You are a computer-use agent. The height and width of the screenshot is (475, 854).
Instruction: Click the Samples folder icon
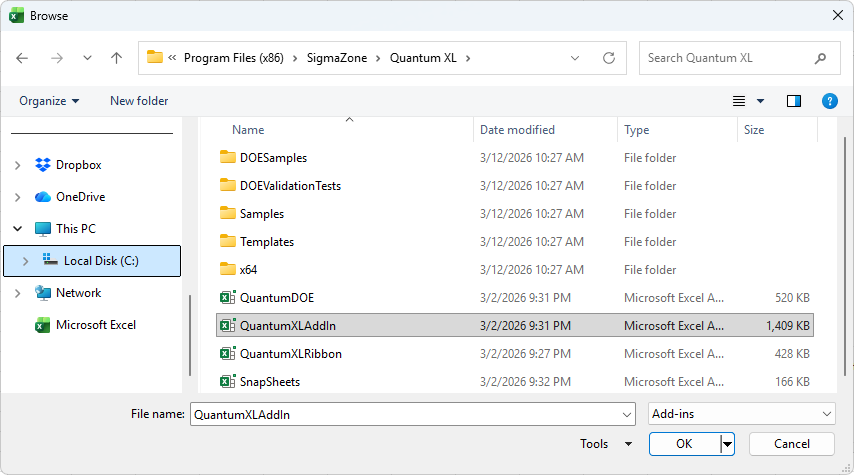coord(228,213)
